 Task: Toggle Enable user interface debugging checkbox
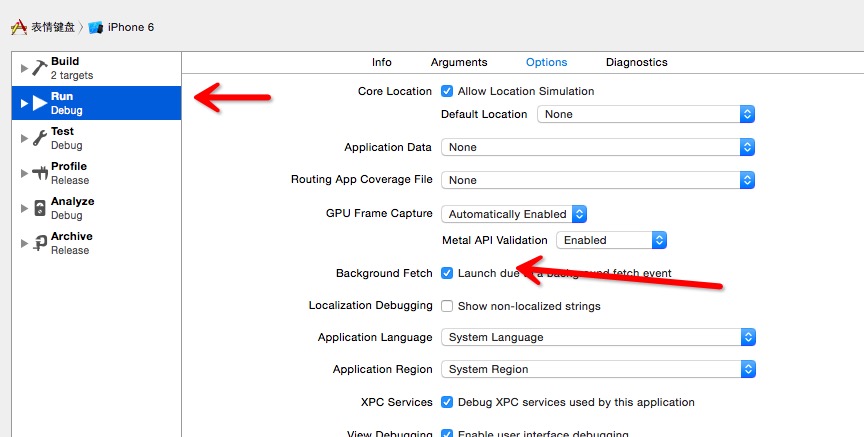coord(447,434)
